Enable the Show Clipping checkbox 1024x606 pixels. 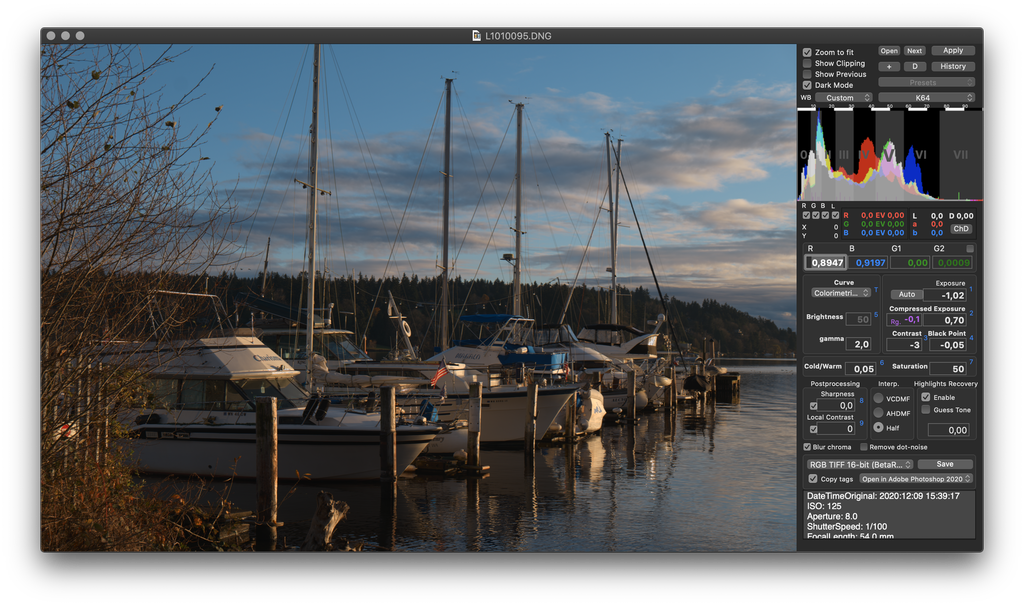point(807,63)
